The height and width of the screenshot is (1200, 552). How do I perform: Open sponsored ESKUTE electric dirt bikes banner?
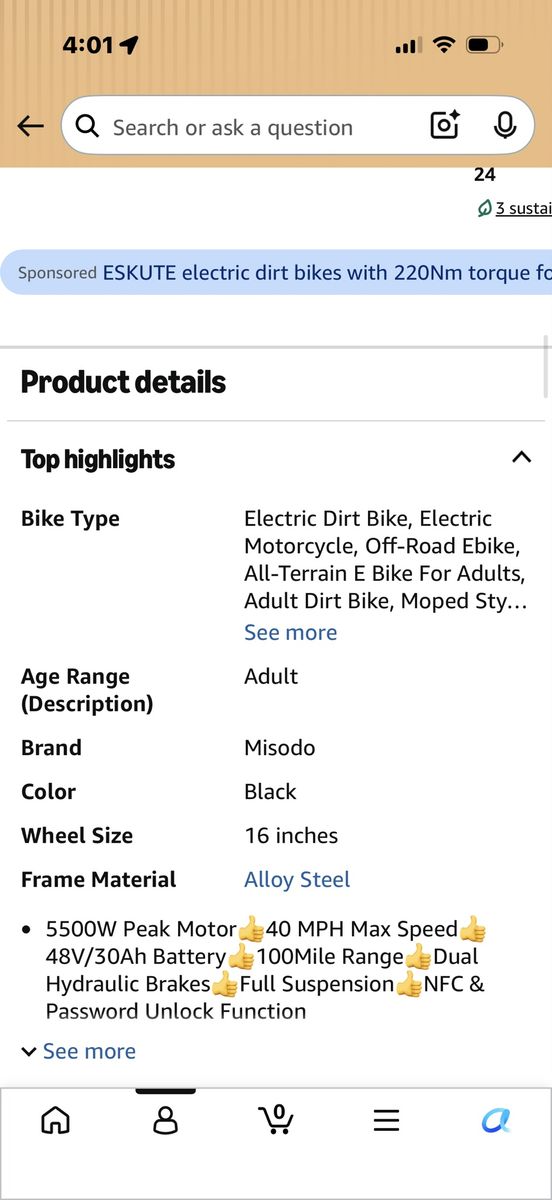tap(276, 272)
